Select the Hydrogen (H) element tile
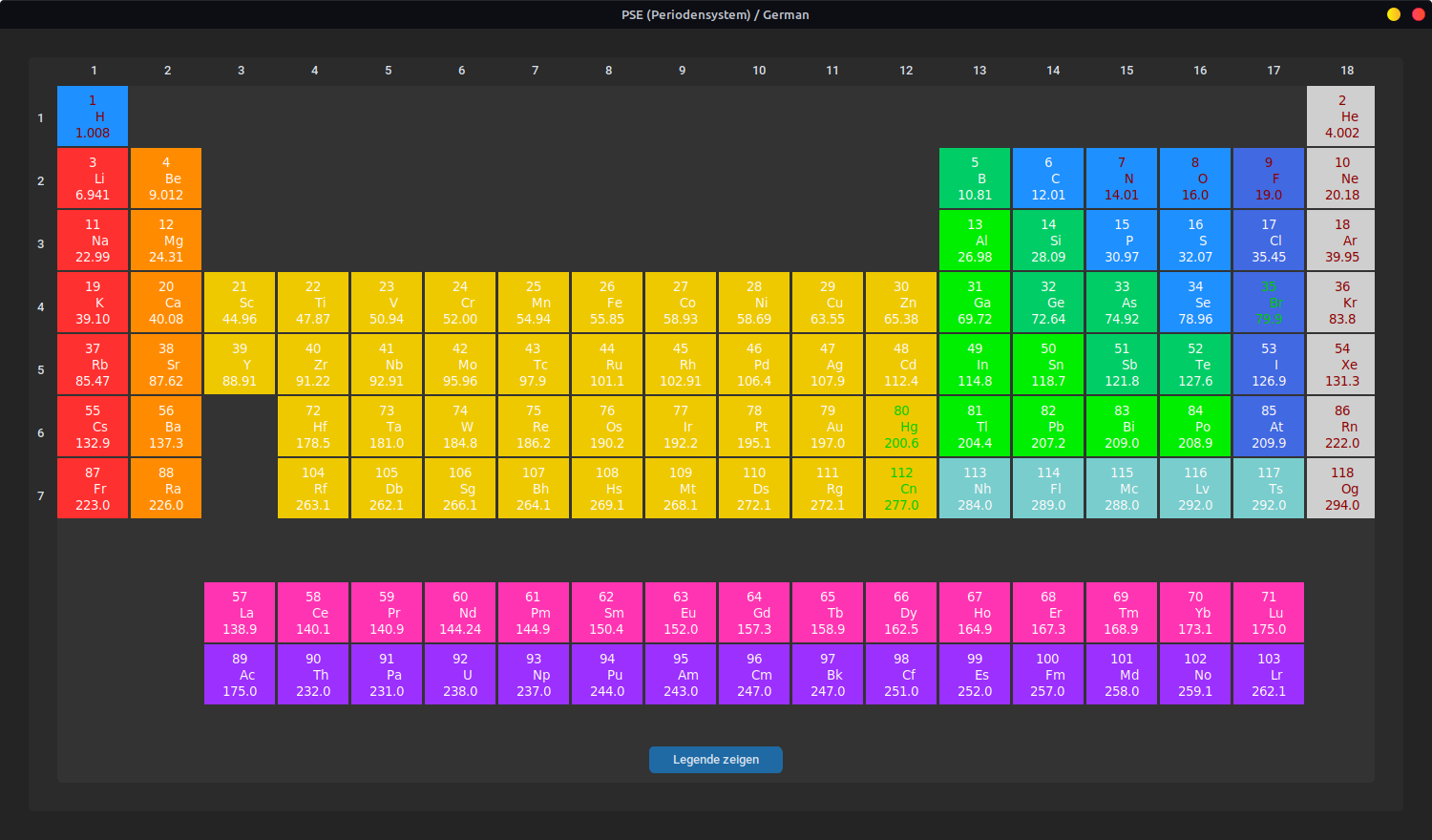Viewport: 1432px width, 840px height. (x=93, y=116)
